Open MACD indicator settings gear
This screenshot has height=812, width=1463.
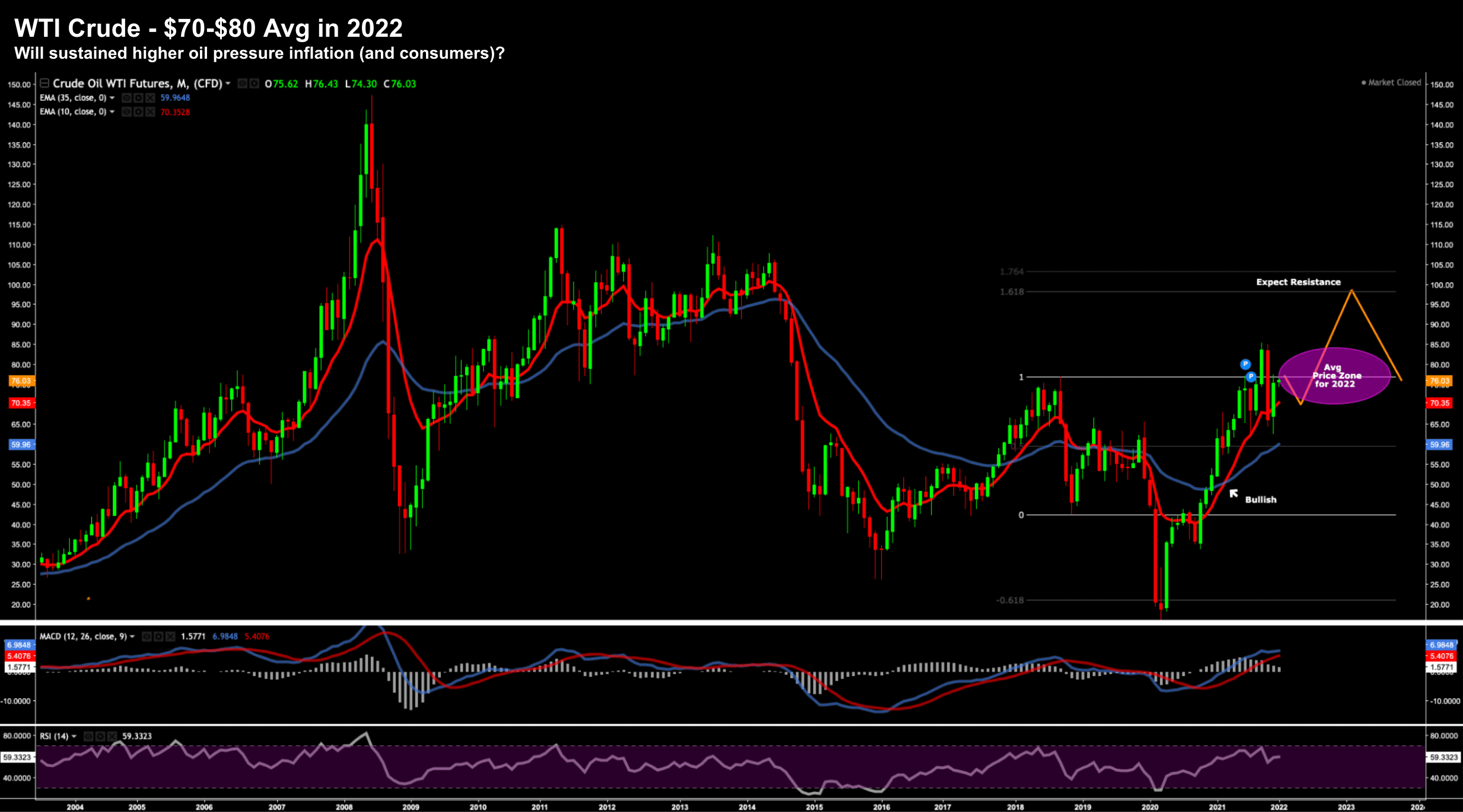(x=158, y=636)
